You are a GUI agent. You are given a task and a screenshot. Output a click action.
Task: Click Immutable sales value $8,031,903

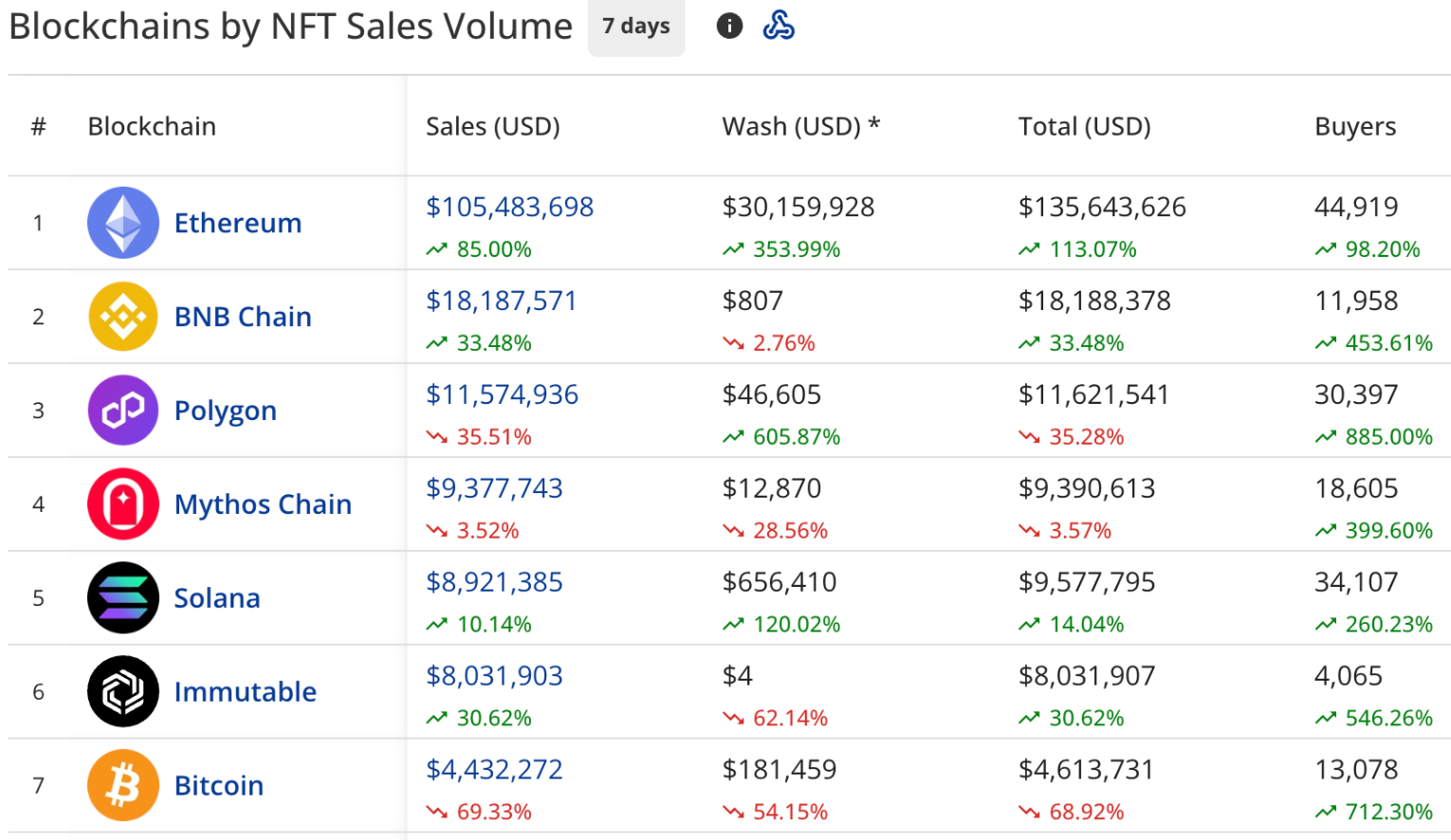495,676
